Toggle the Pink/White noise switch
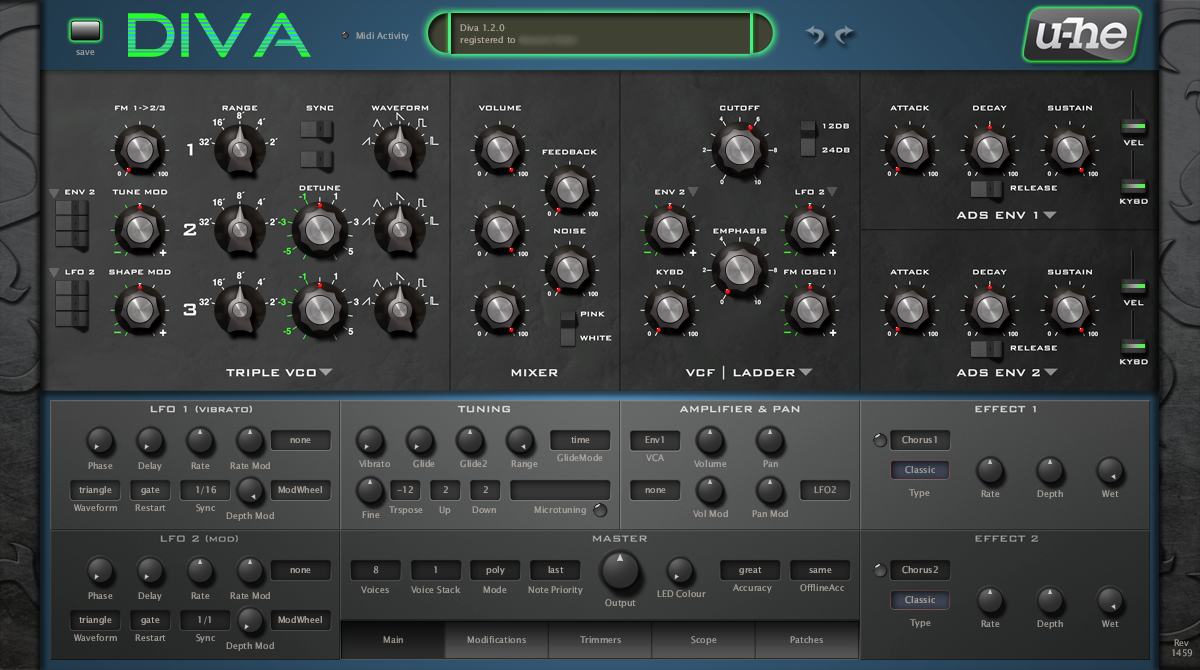 coord(569,327)
